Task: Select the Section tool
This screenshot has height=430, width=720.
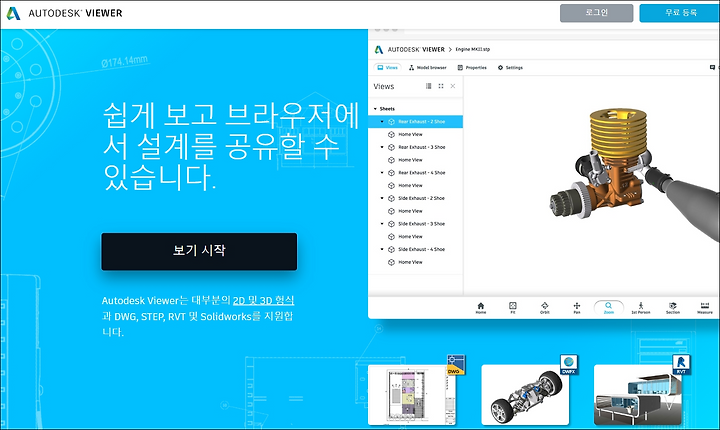Action: click(x=673, y=308)
